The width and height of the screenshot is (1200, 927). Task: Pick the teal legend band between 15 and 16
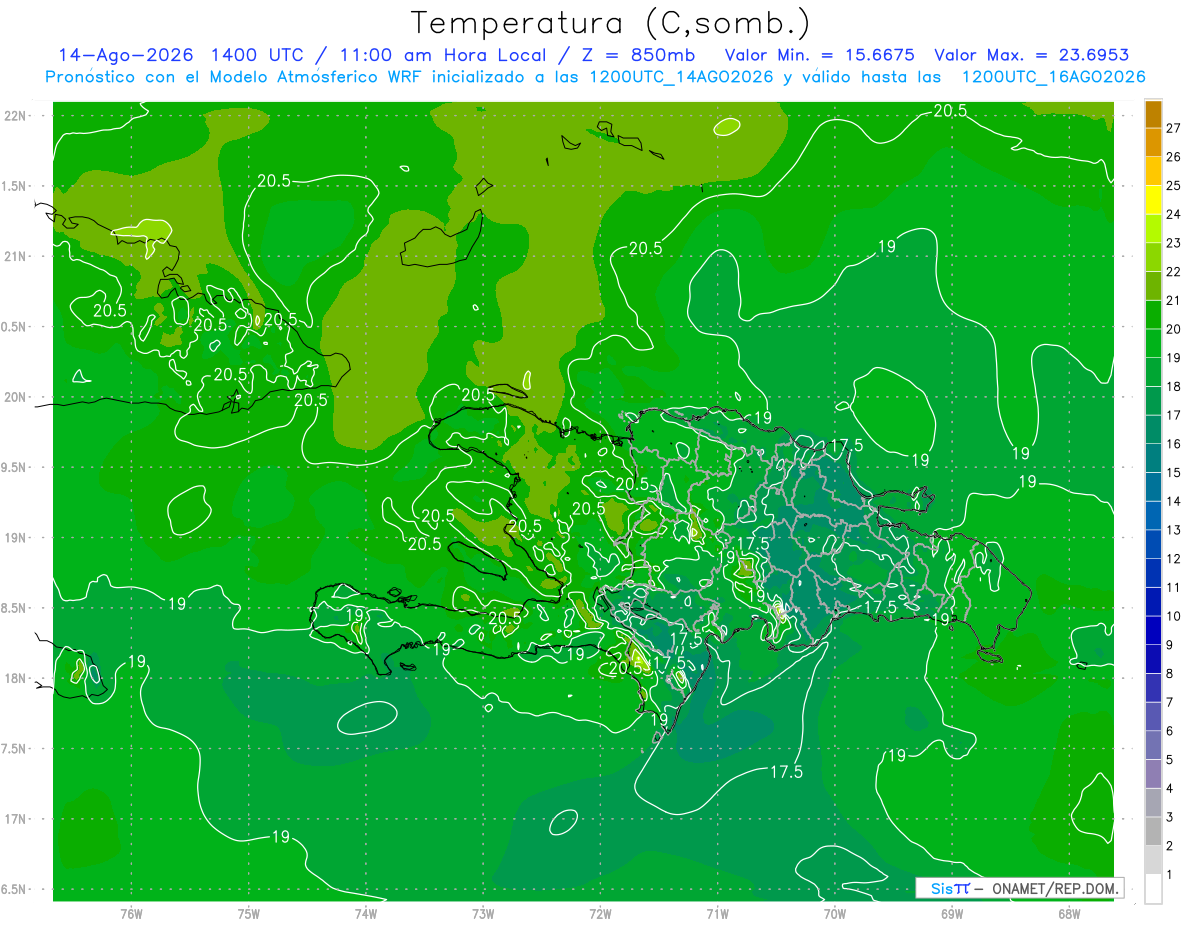[1153, 458]
